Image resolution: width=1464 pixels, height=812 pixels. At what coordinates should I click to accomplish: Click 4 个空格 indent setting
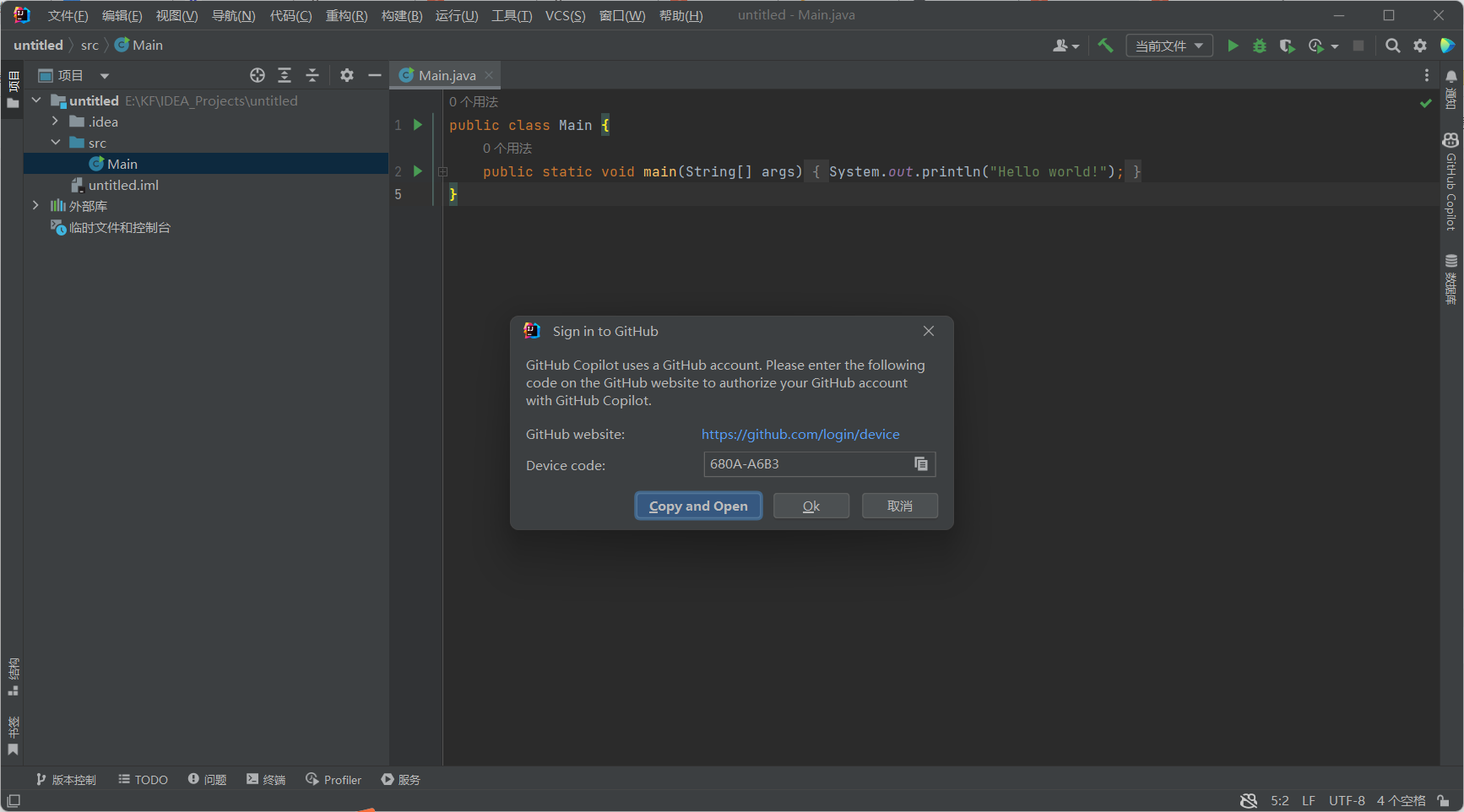[1402, 800]
